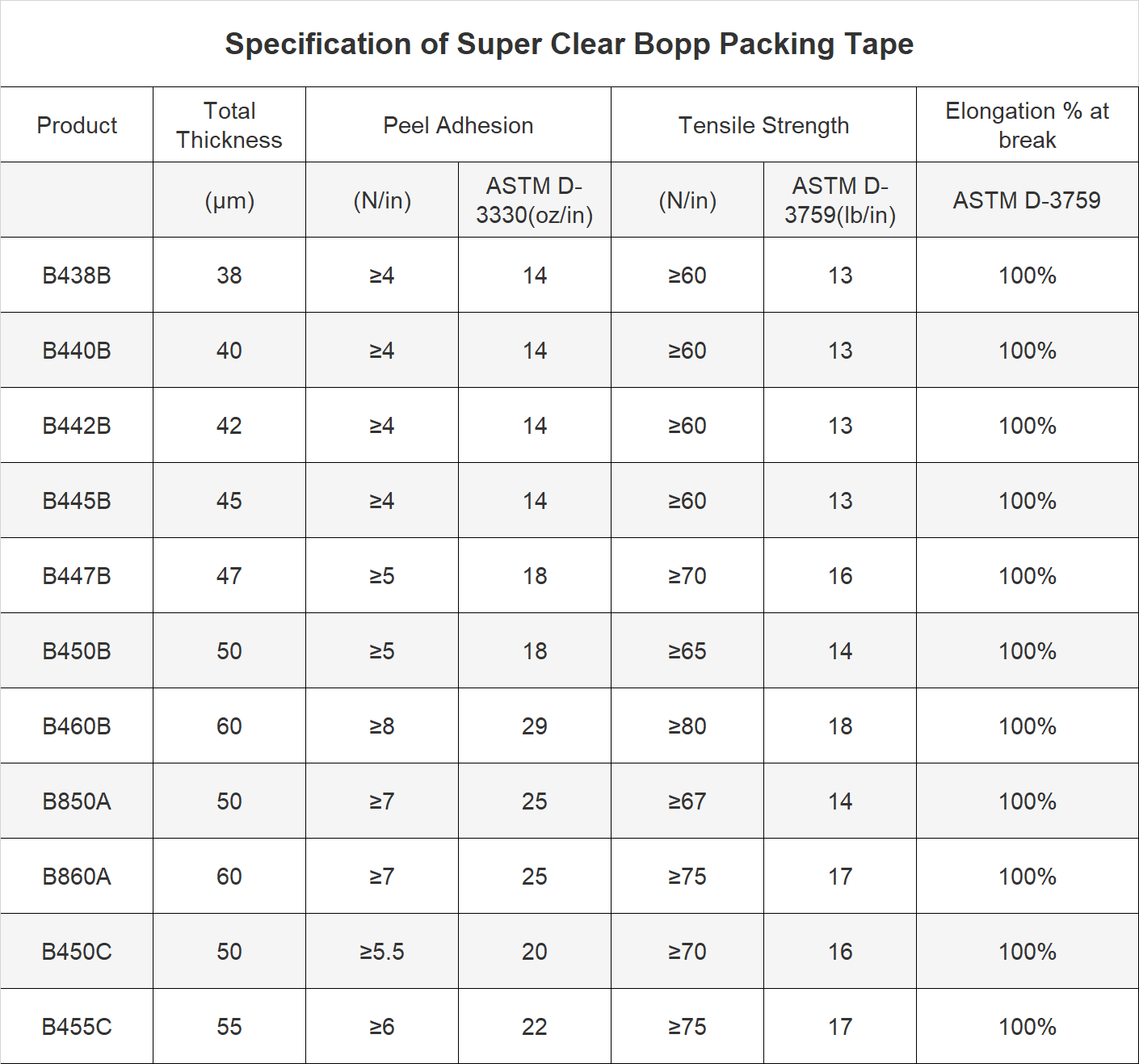The width and height of the screenshot is (1139, 1064).
Task: Click the ≥5.5 peel adhesion value
Action: [x=382, y=952]
